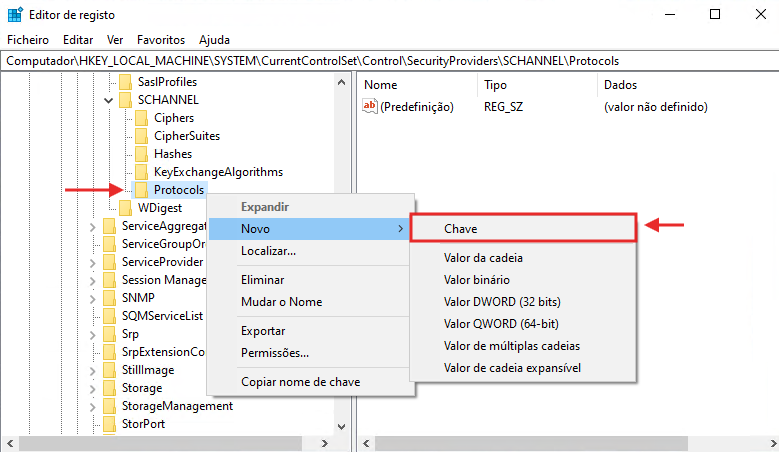Click the Protocols folder icon
Viewport: 779px width, 452px height.
141,190
